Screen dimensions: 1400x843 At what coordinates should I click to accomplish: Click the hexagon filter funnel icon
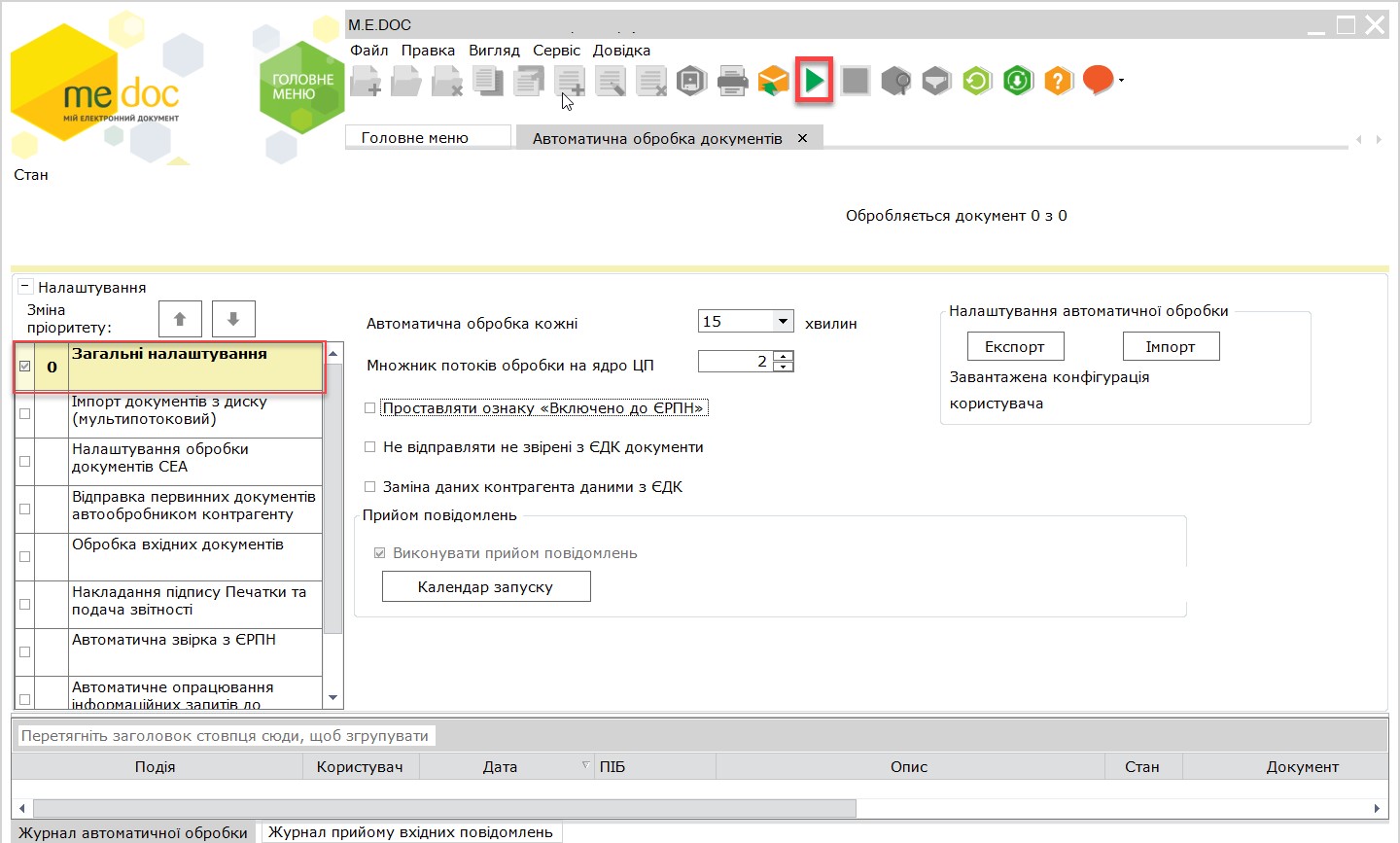pos(936,81)
